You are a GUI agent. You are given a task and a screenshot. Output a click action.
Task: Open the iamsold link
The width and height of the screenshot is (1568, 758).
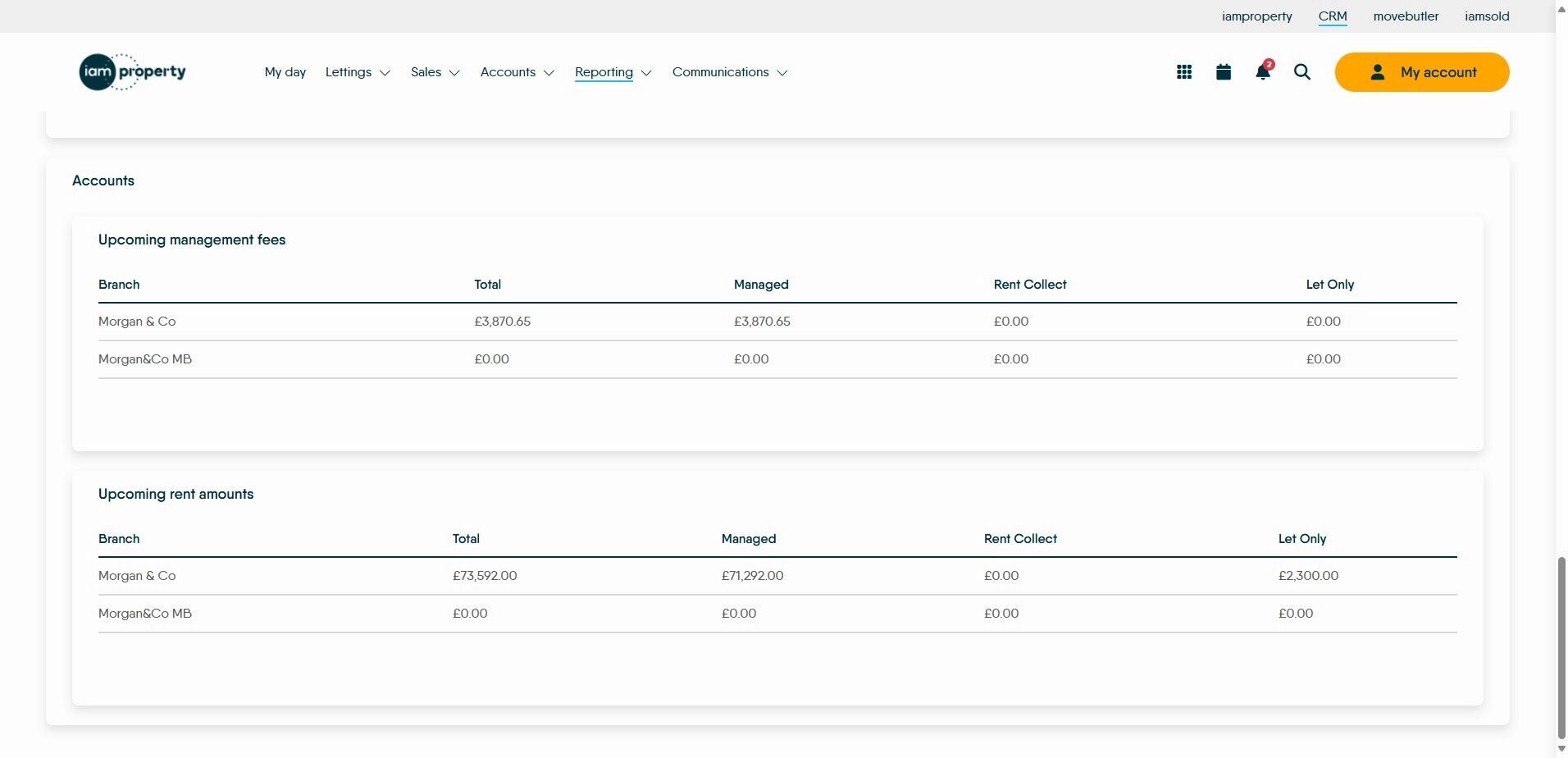coord(1487,16)
